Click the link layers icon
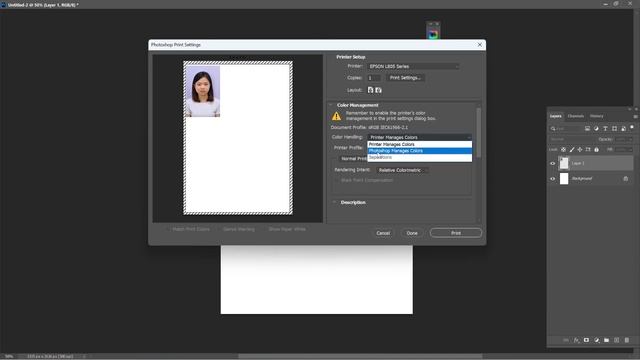 tap(566, 340)
